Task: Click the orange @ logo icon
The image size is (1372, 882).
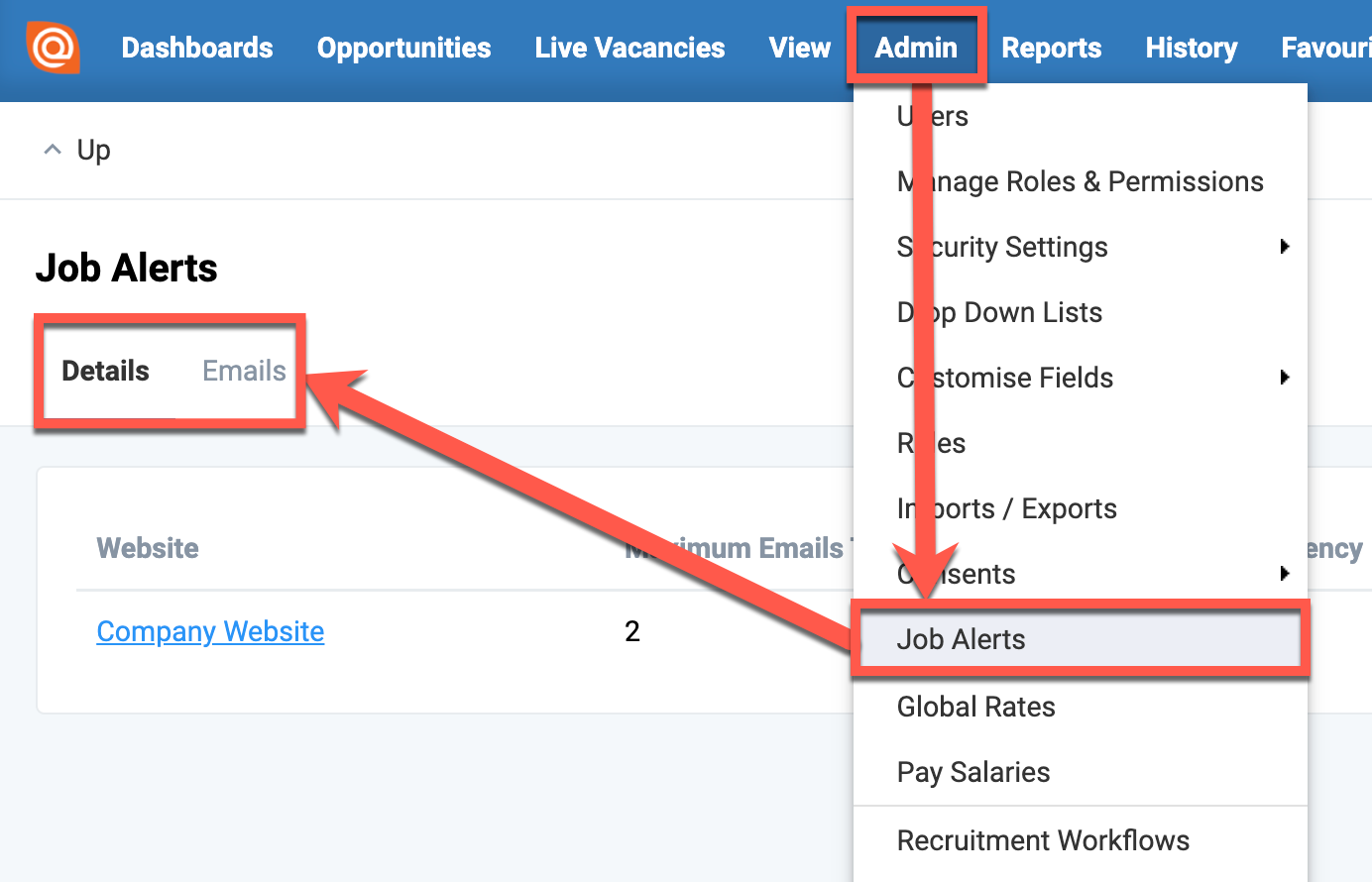Action: [53, 47]
